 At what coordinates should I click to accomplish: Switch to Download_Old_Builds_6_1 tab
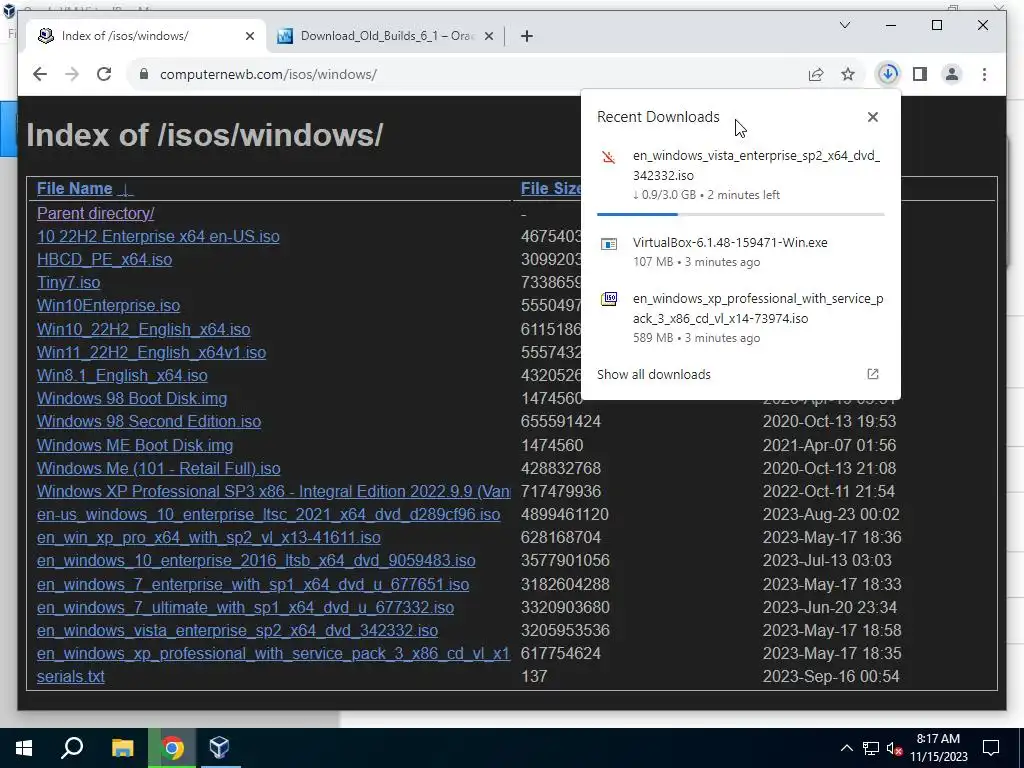[x=385, y=36]
